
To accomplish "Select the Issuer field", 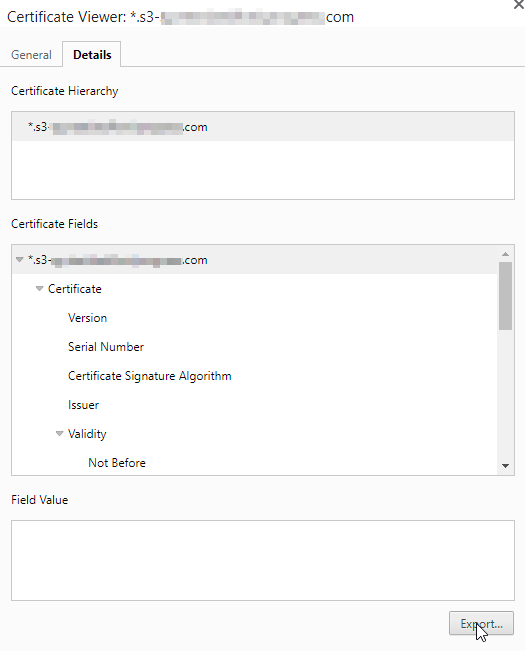I will [x=83, y=405].
